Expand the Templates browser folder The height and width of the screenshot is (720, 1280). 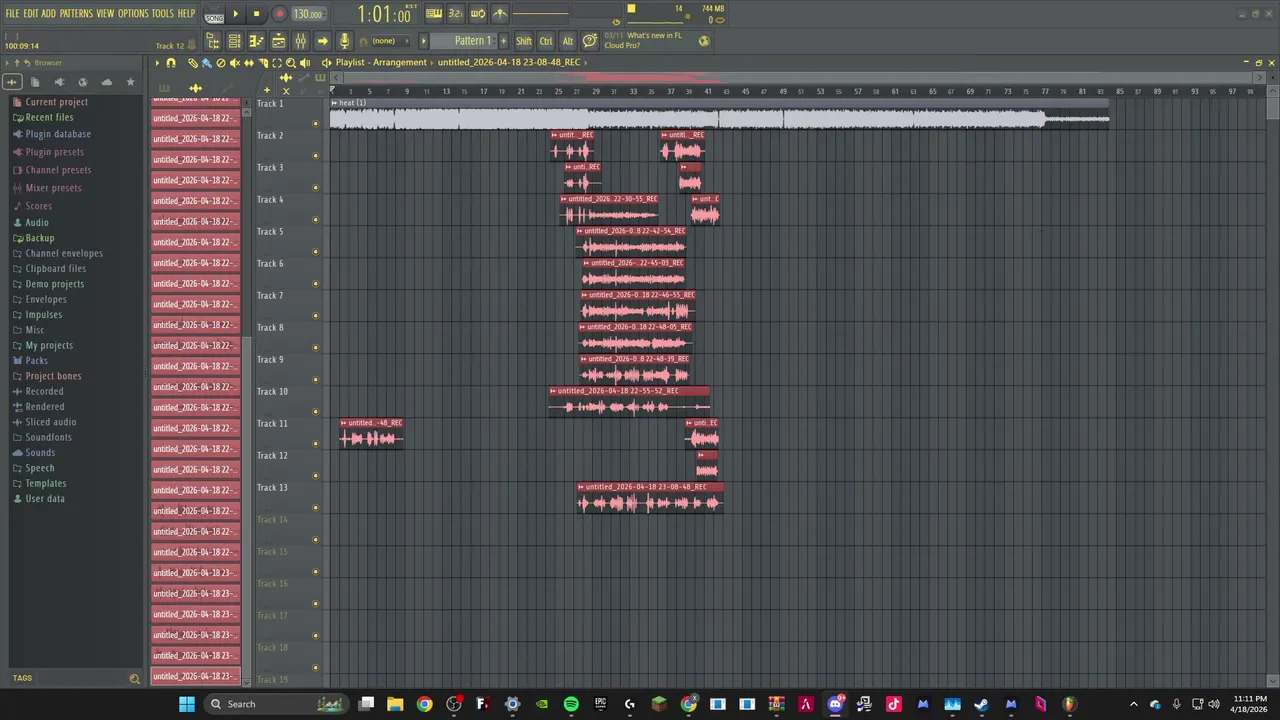[45, 483]
